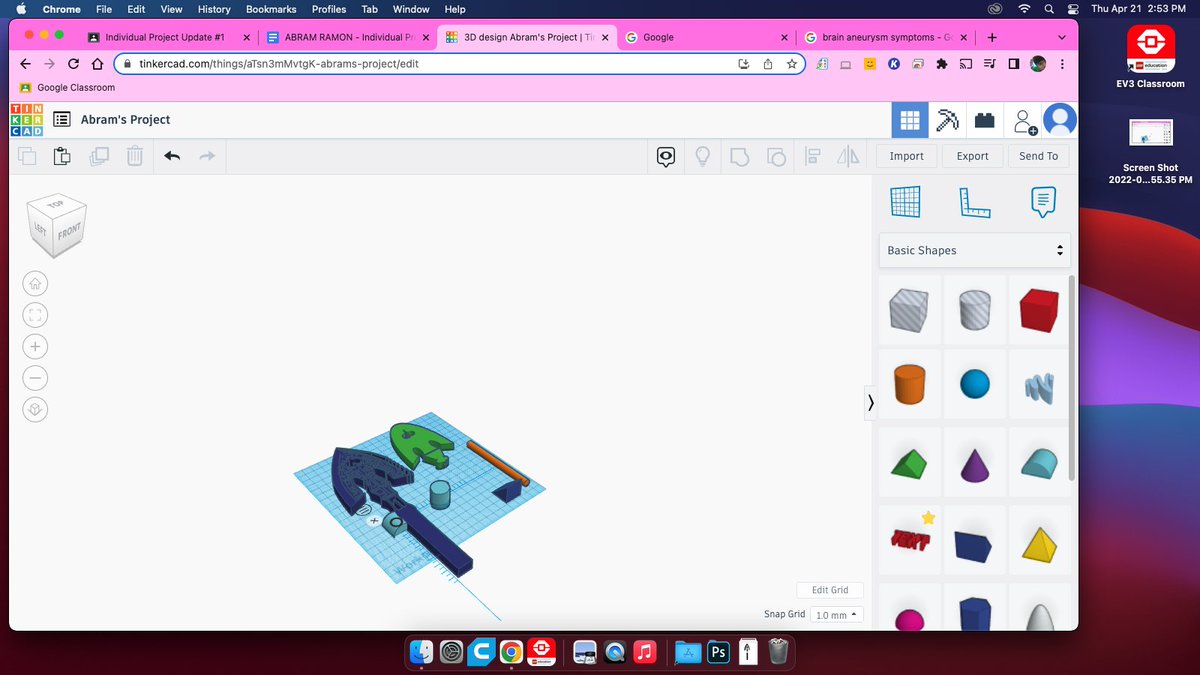Open Photoshop from the Dock
Screen dimensions: 1200x675
[718, 652]
